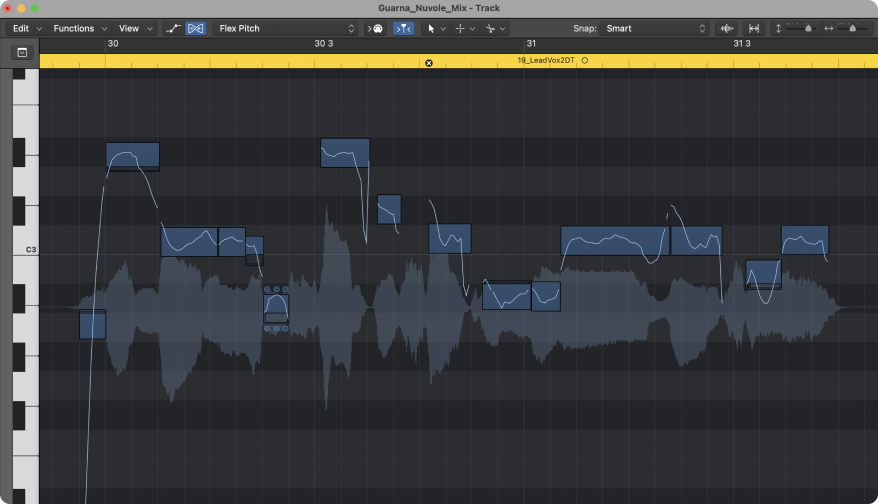Open the pointer tool menu chevron

point(443,29)
